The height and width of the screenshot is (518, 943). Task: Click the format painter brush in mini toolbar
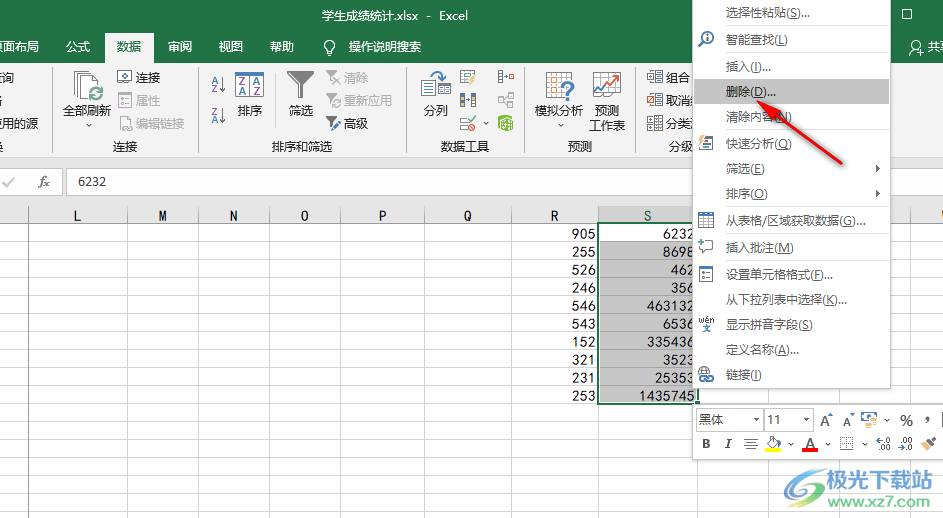[929, 444]
